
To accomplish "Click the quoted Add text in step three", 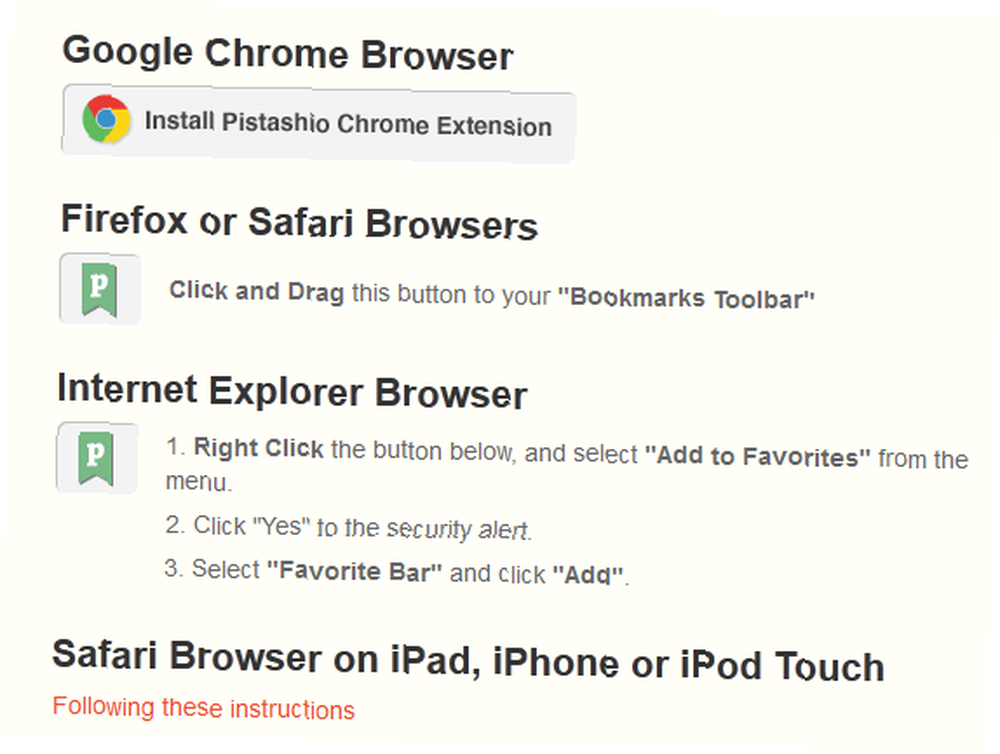I will pos(588,575).
